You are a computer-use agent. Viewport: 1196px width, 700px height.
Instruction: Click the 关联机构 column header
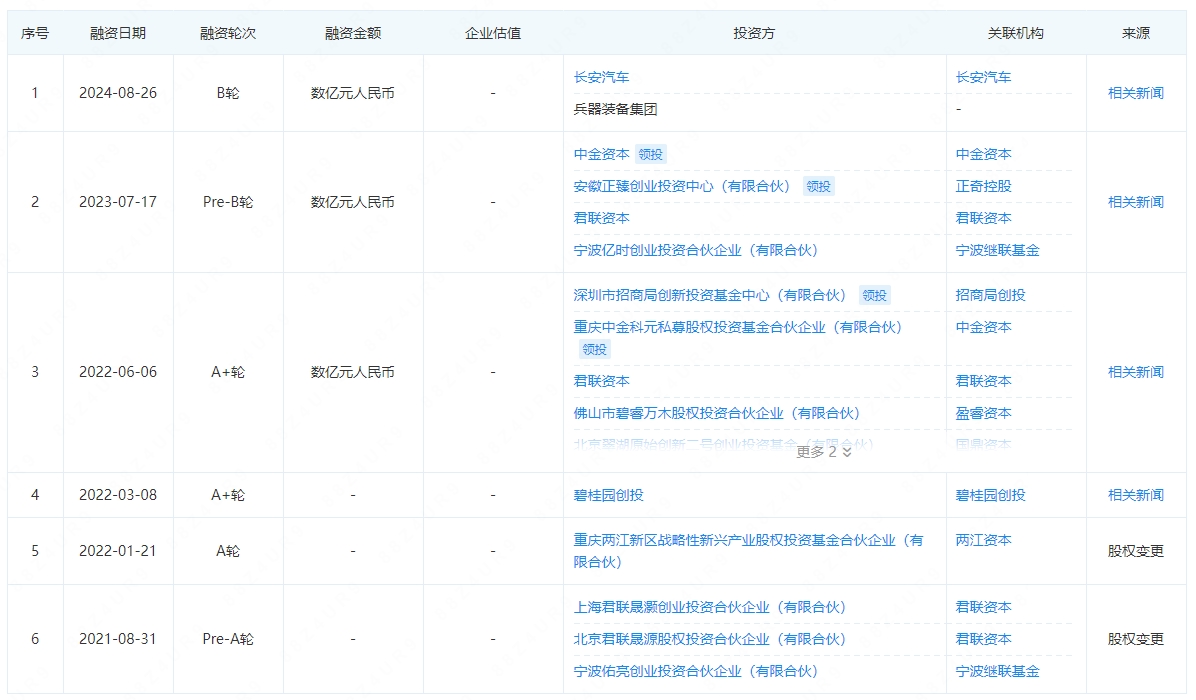click(1015, 33)
